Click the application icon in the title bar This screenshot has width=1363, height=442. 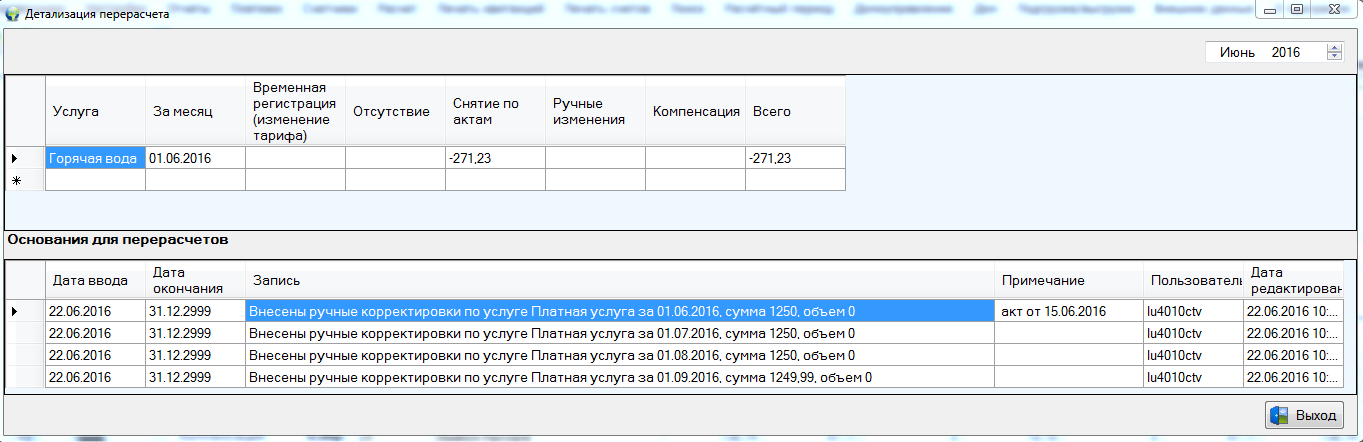(13, 15)
